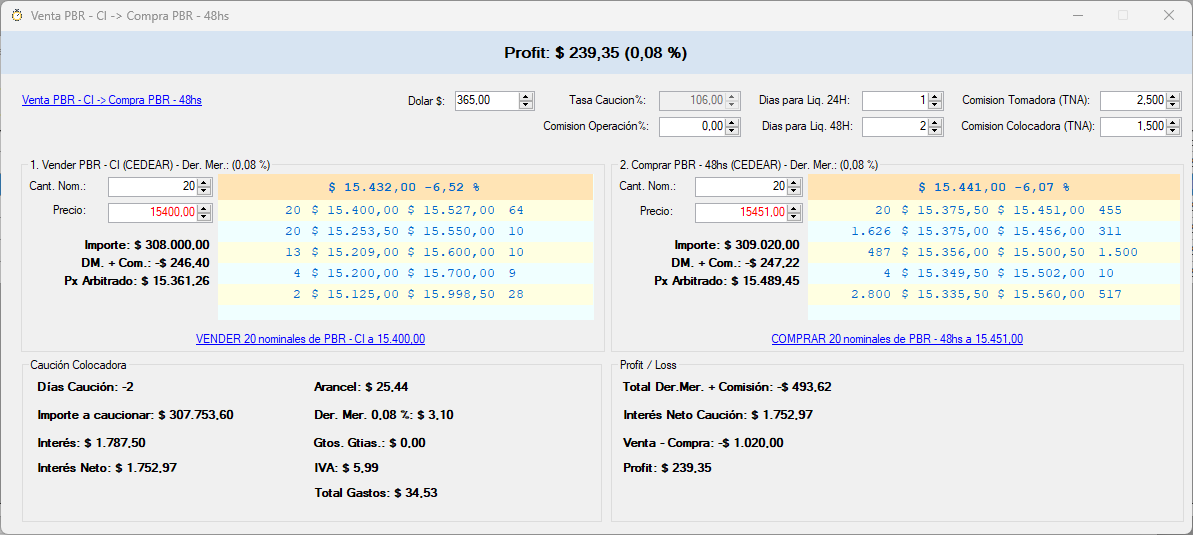Focus the Dolar $ input field
The height and width of the screenshot is (535, 1193).
click(x=487, y=100)
